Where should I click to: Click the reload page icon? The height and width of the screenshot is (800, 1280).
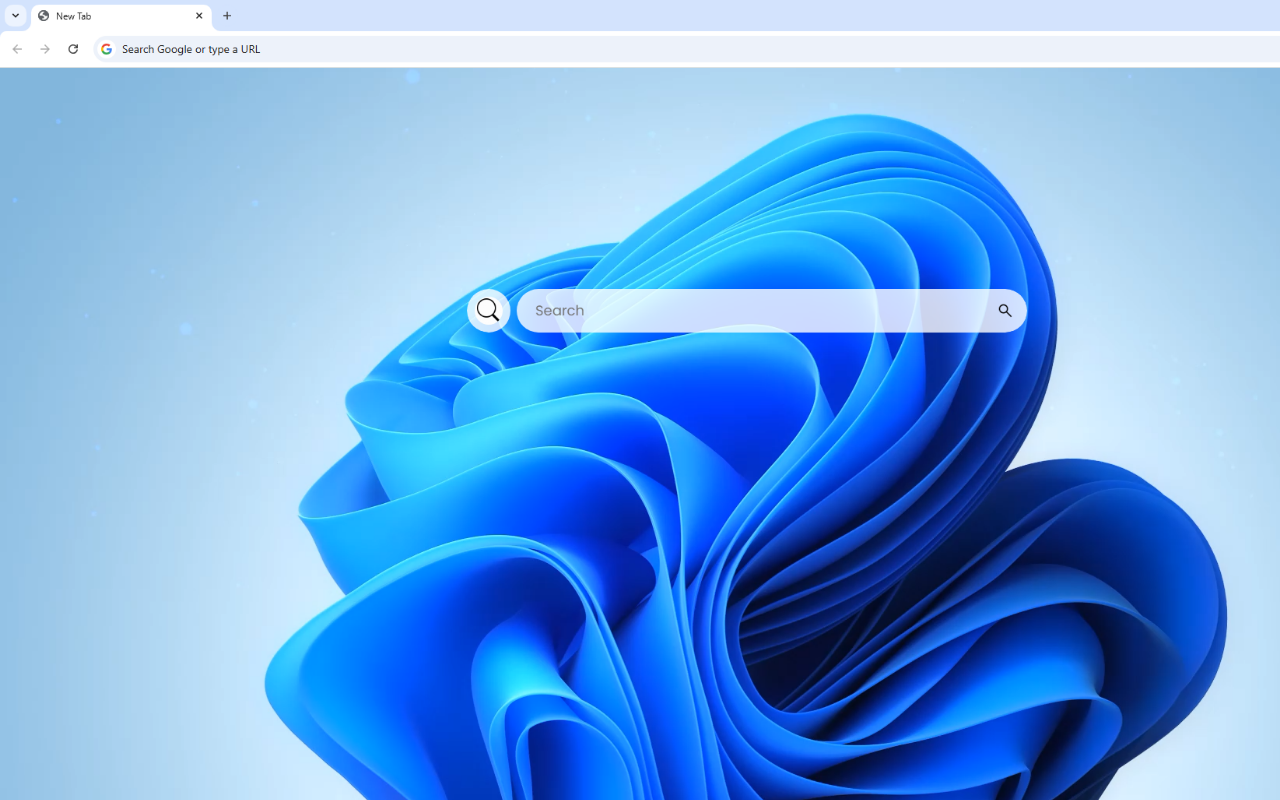72,48
